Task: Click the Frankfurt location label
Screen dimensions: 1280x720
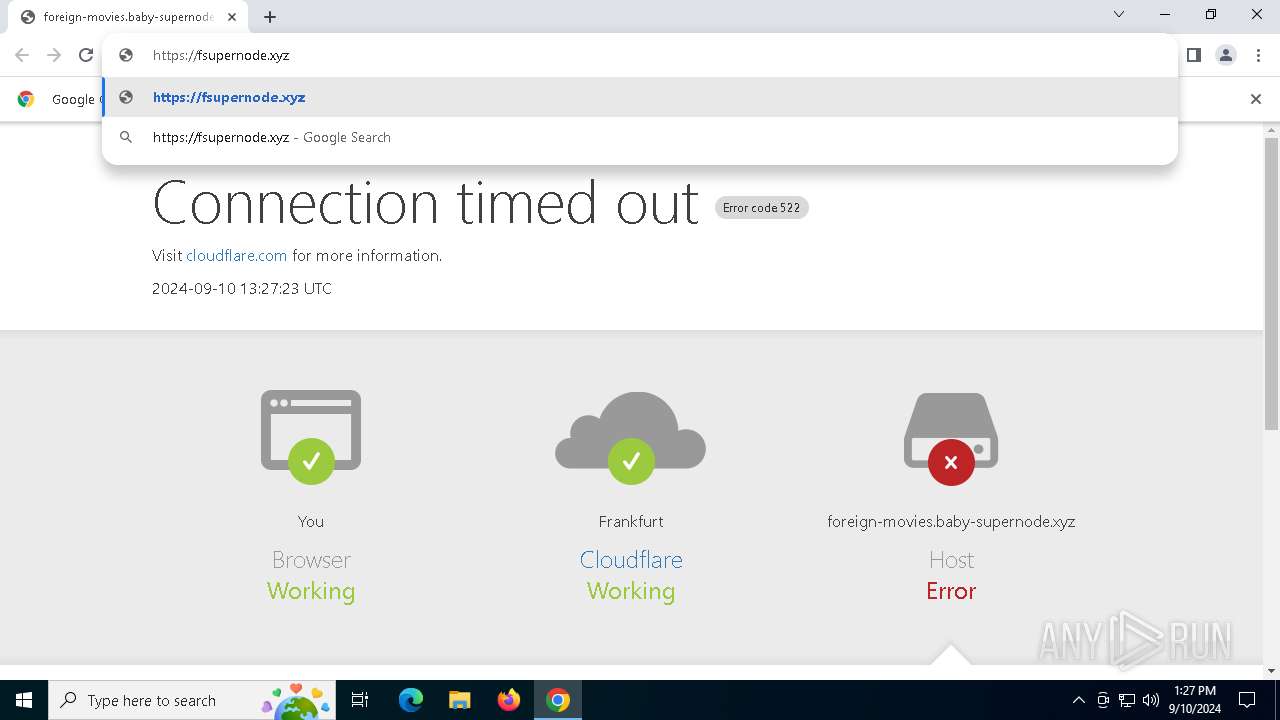Action: coord(631,522)
